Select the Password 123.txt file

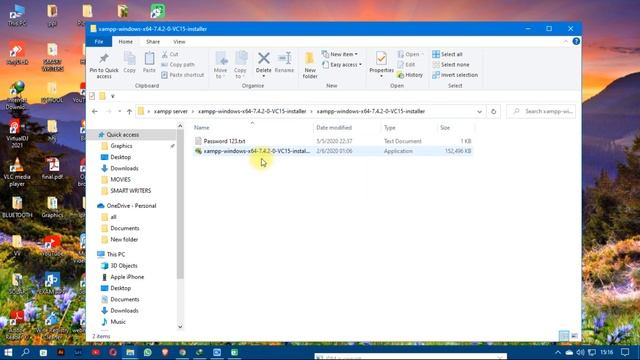(x=333, y=141)
